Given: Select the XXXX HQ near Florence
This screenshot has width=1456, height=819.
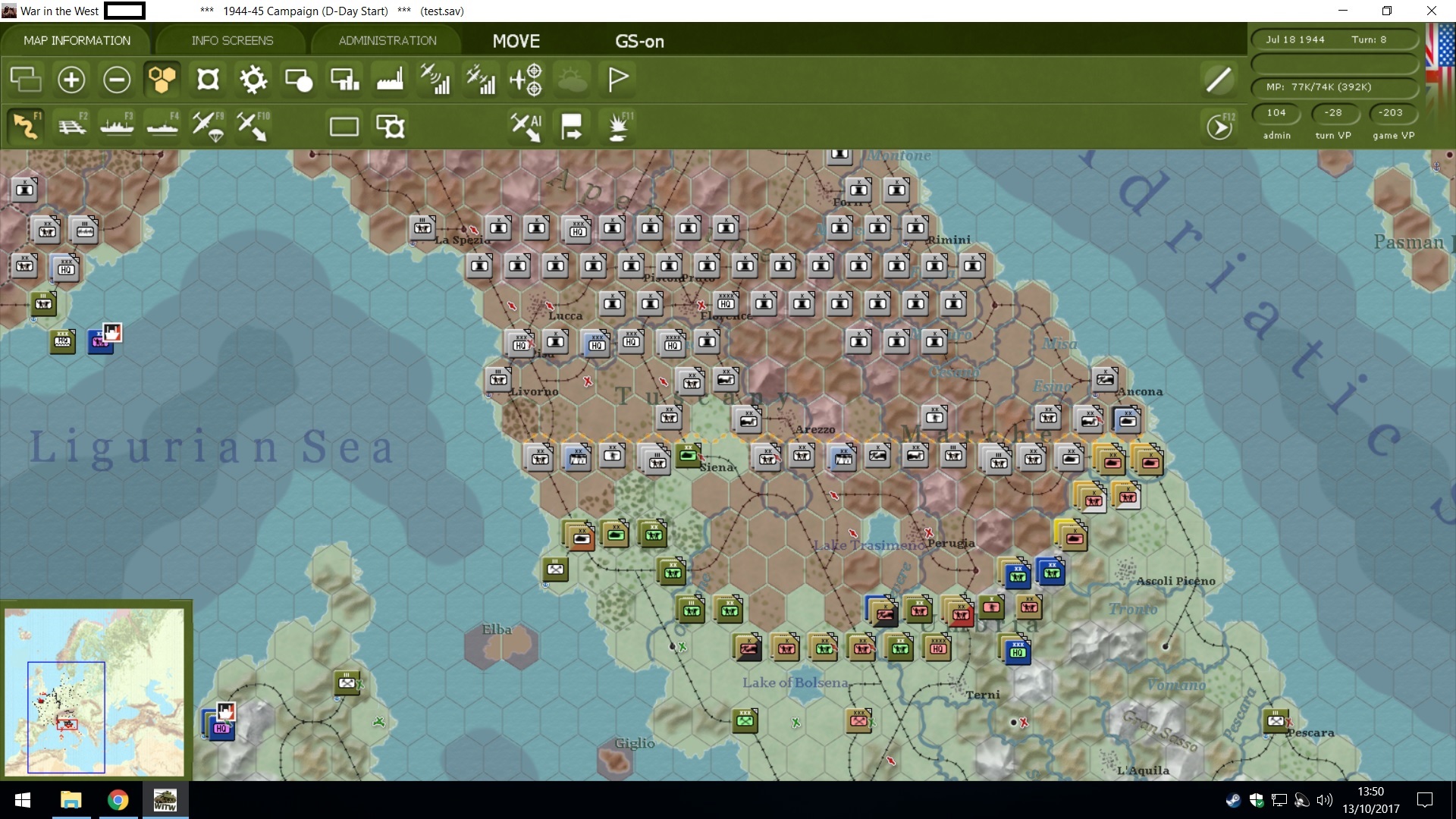Looking at the screenshot, I should click(x=726, y=303).
